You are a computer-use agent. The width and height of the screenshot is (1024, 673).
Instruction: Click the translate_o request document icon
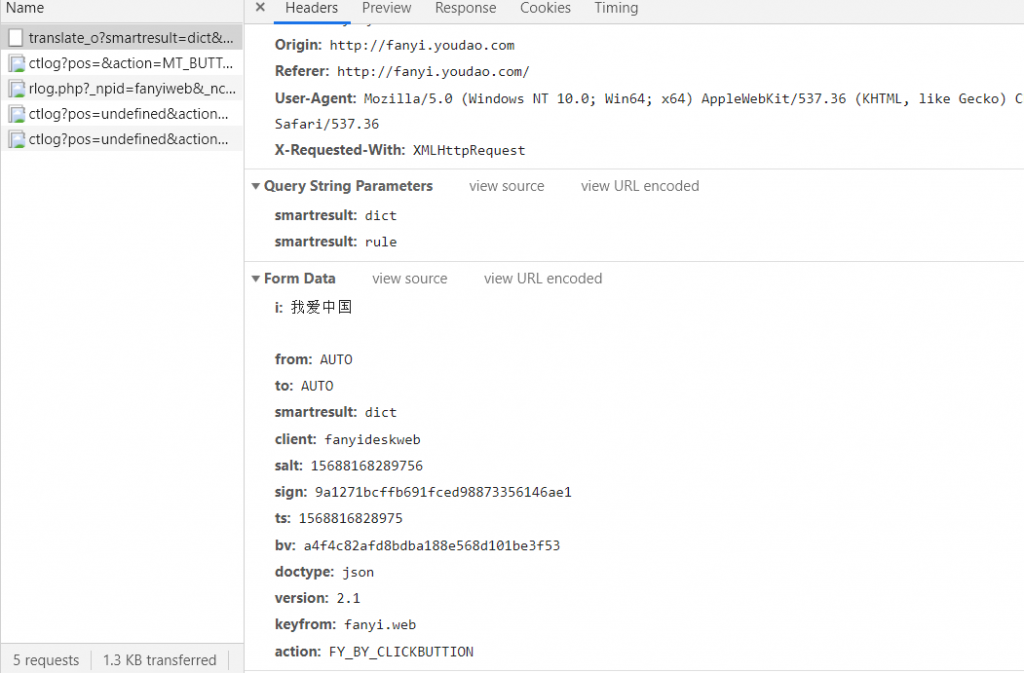click(16, 38)
